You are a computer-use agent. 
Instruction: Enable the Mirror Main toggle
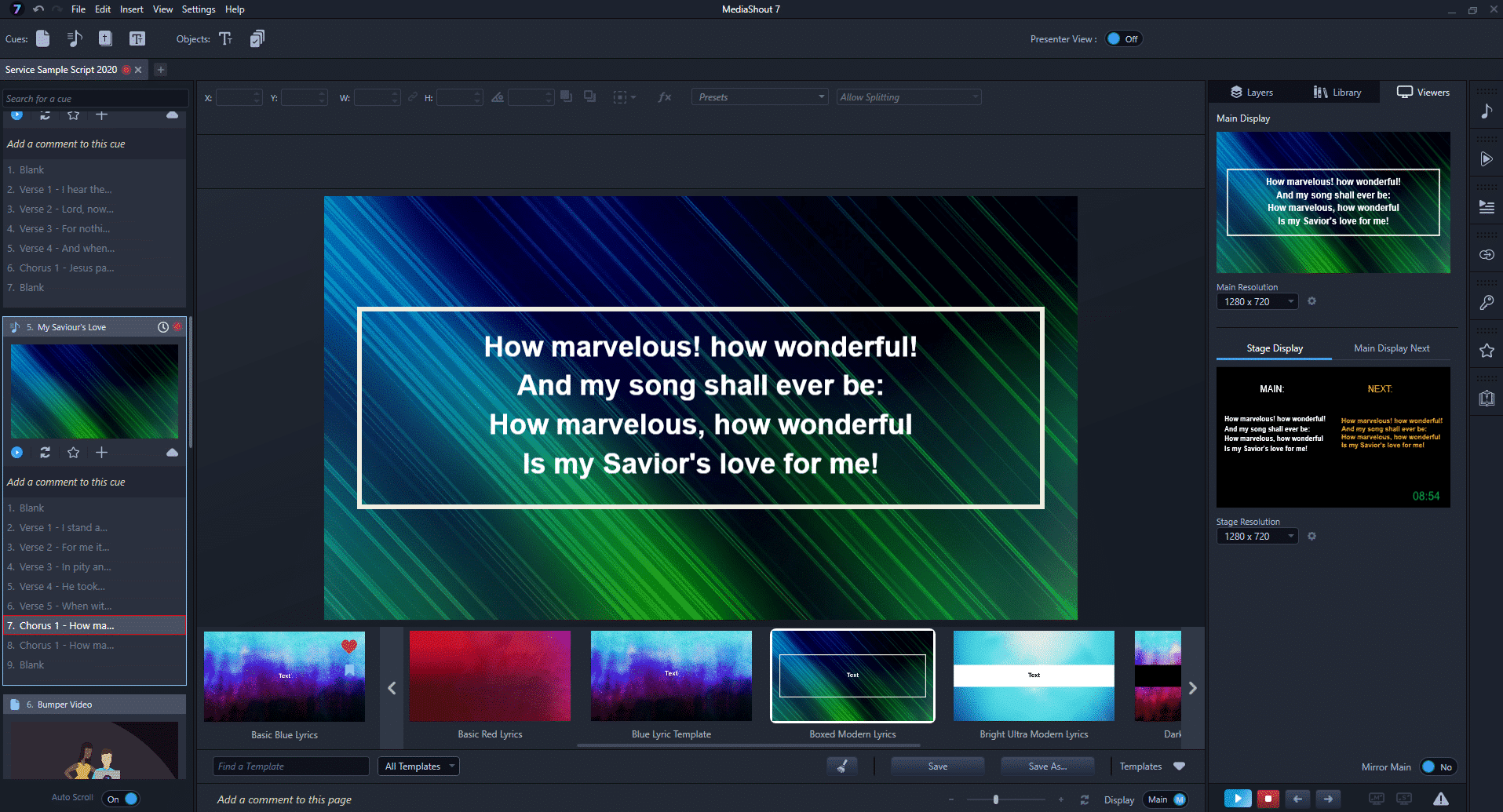(1437, 767)
